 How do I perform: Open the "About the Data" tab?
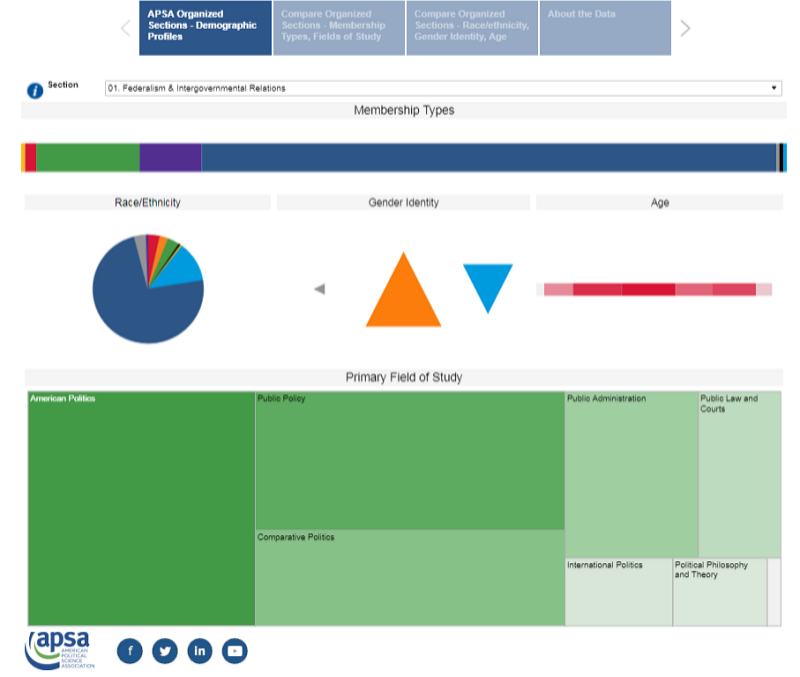tap(605, 28)
